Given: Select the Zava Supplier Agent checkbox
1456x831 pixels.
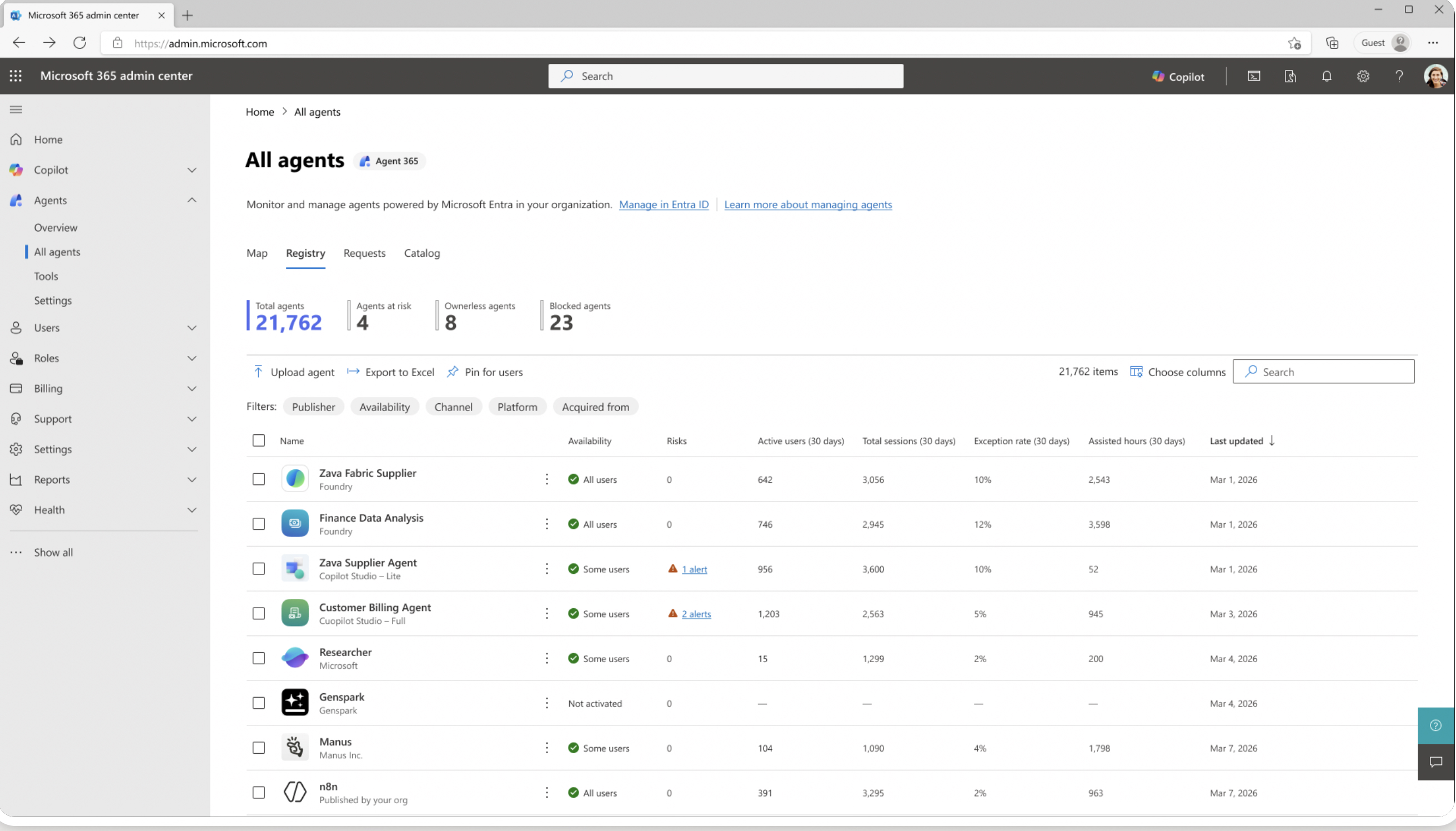Looking at the screenshot, I should (x=258, y=569).
